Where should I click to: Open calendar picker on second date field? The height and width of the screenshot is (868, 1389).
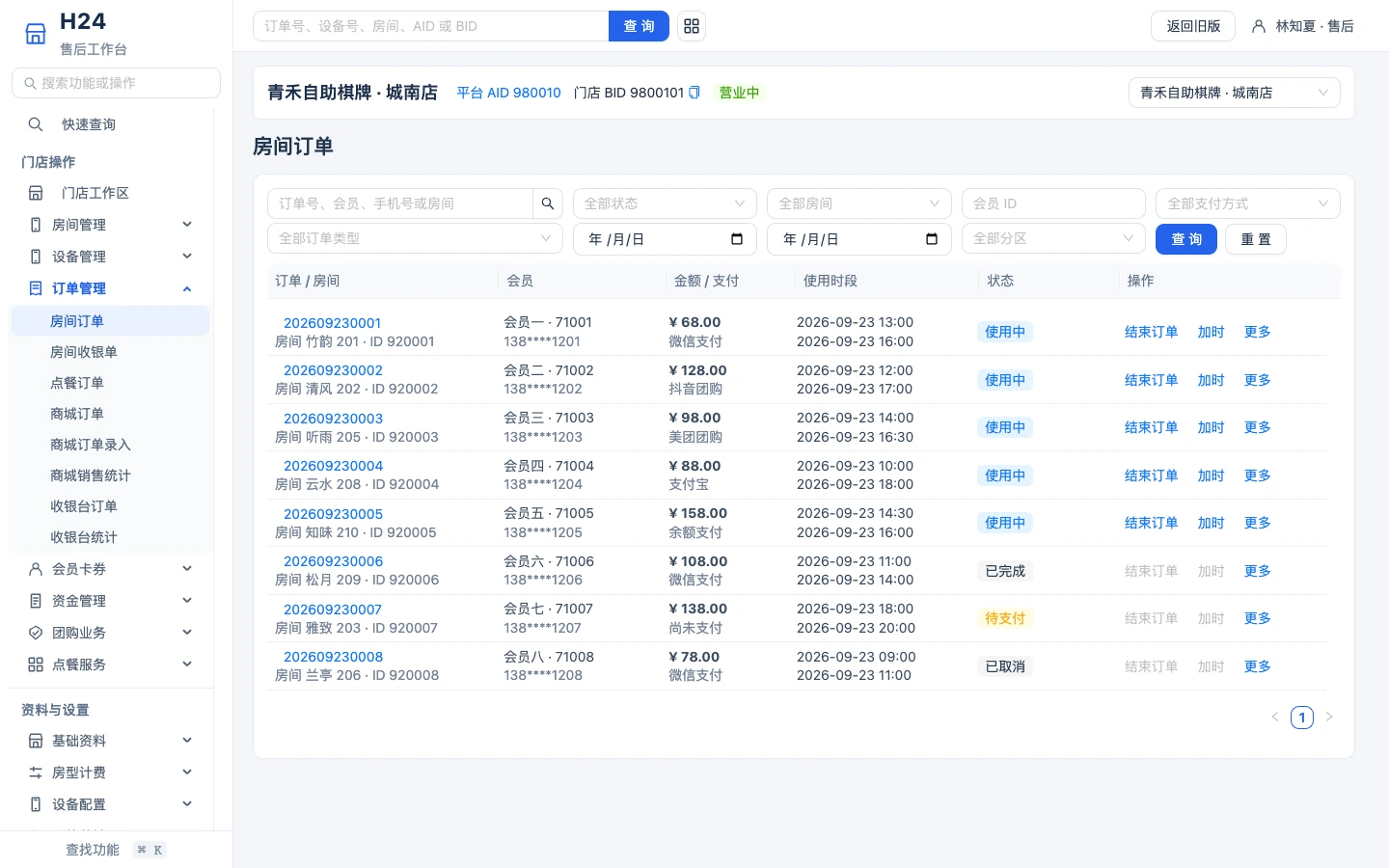pyautogui.click(x=932, y=239)
